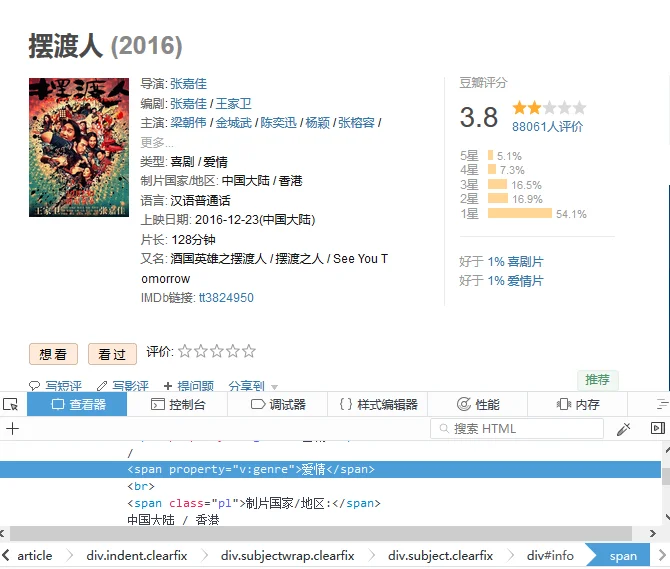The image size is (670, 569).
Task: Select the <br> node in markup
Action: [x=141, y=486]
